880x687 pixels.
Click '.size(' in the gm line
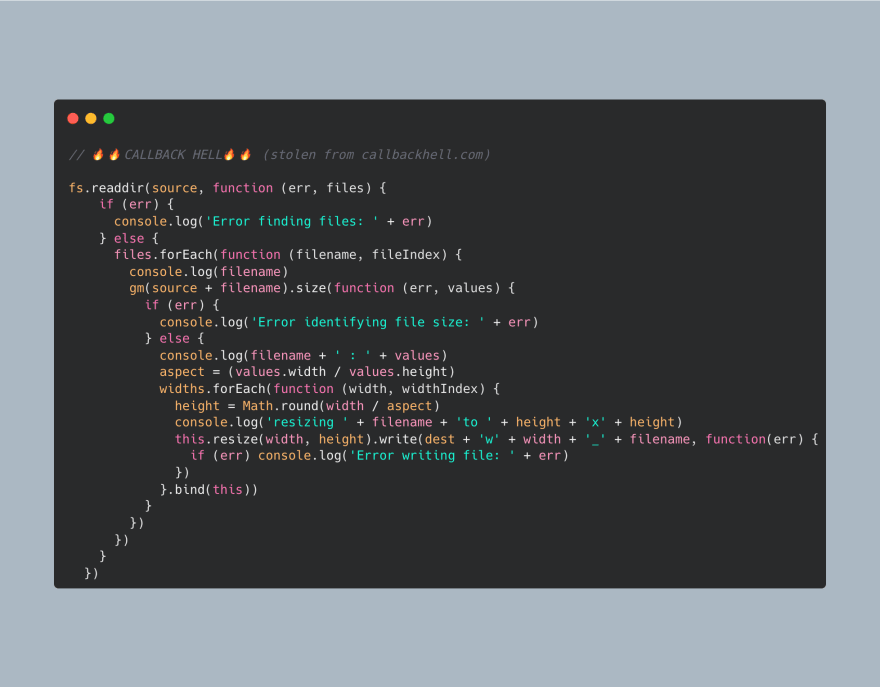(311, 288)
